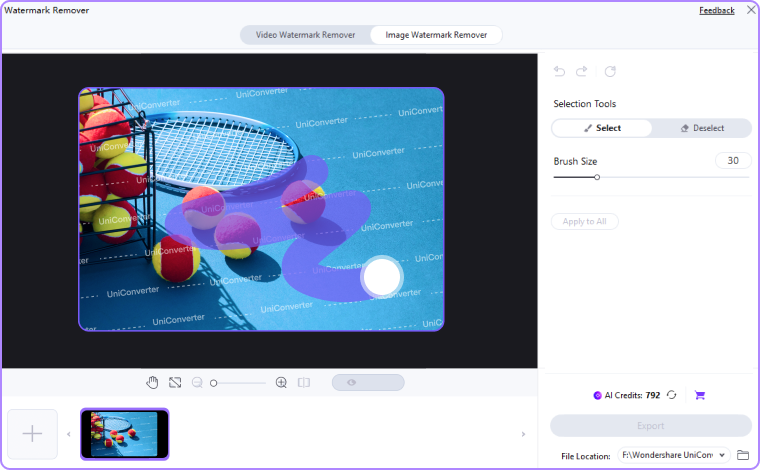Click the zoom in magnifier icon
Screen dimensions: 760x470
[281, 383]
